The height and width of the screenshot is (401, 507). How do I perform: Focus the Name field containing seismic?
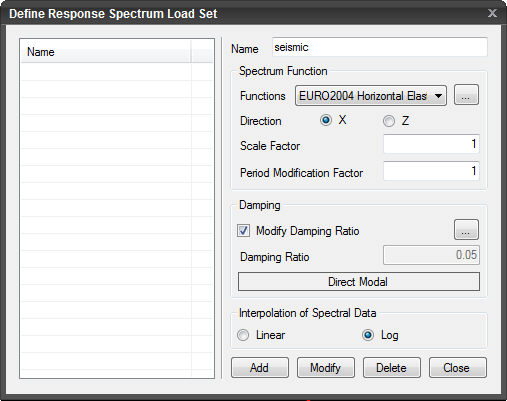coord(380,47)
